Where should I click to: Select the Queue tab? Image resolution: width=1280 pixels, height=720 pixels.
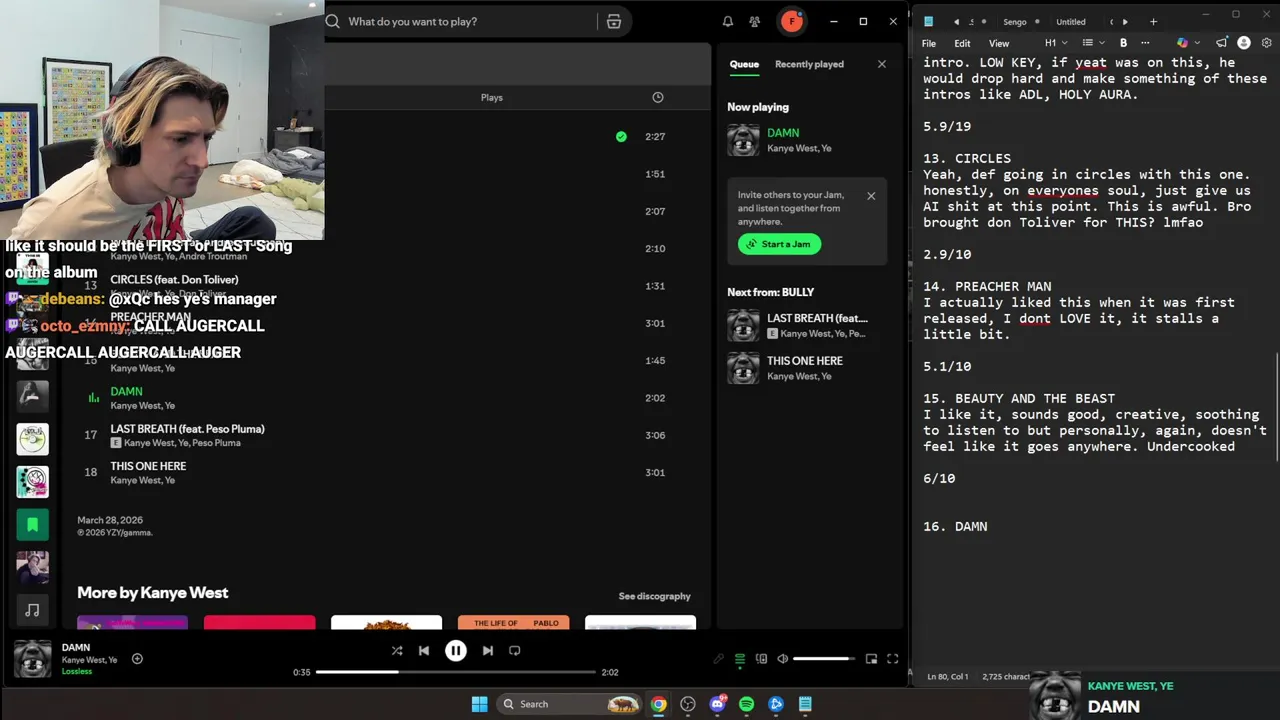click(744, 64)
